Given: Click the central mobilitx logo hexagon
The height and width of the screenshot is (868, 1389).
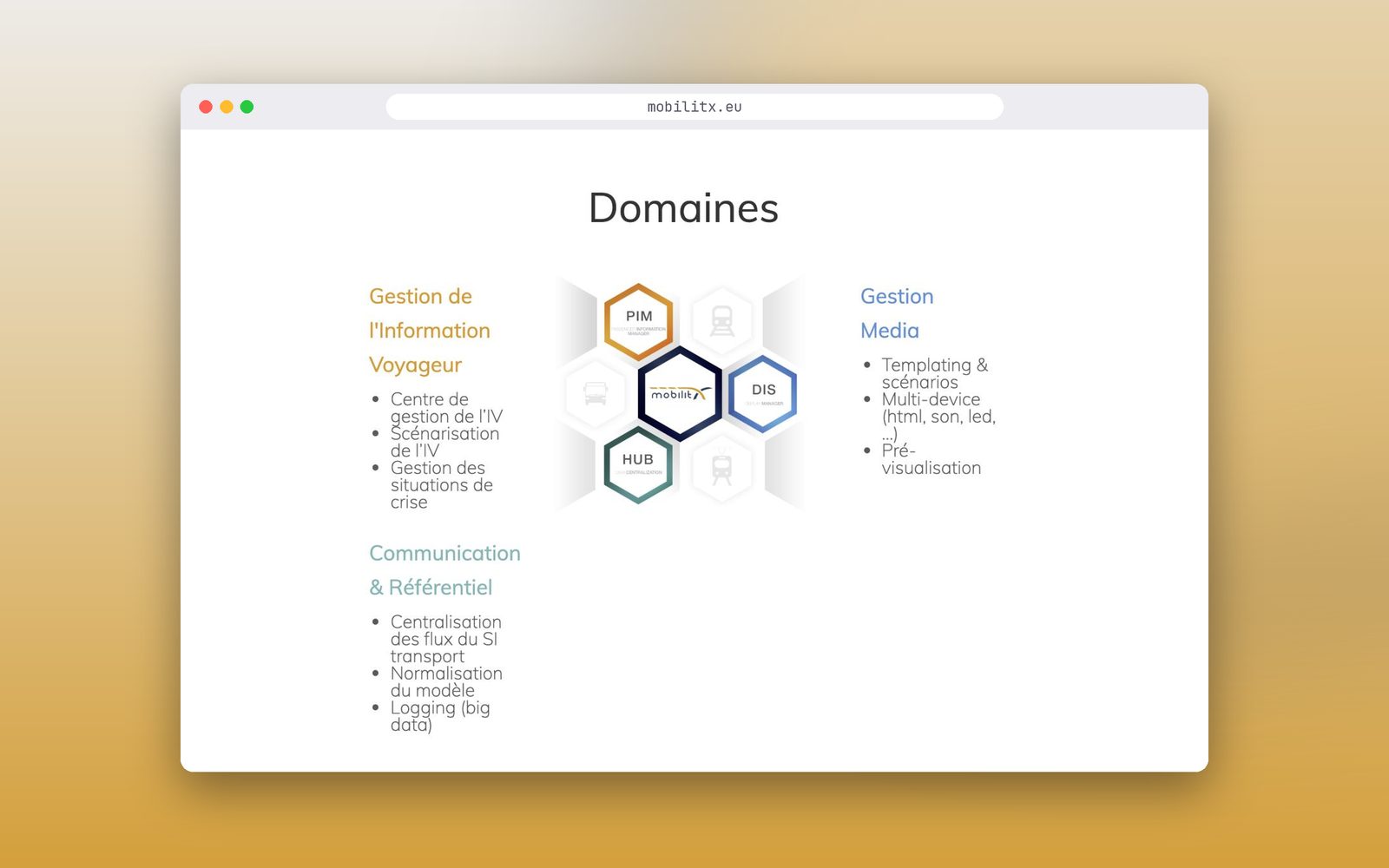Looking at the screenshot, I should pyautogui.click(x=680, y=394).
